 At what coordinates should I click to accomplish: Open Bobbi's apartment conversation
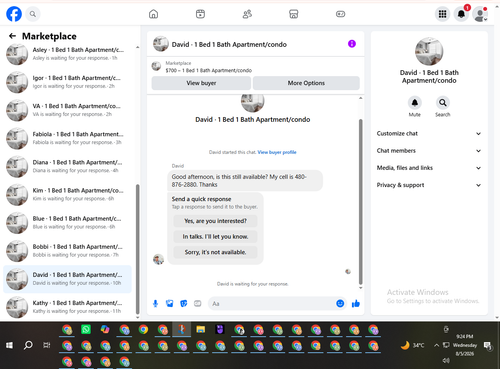[67, 251]
